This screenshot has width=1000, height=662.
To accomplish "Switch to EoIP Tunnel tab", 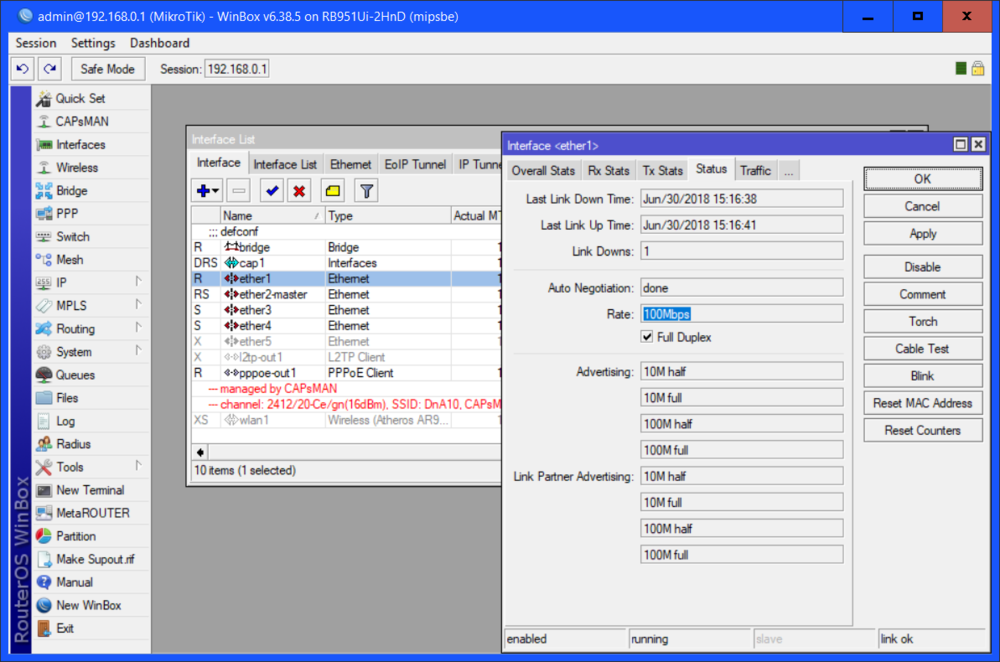I will point(415,165).
